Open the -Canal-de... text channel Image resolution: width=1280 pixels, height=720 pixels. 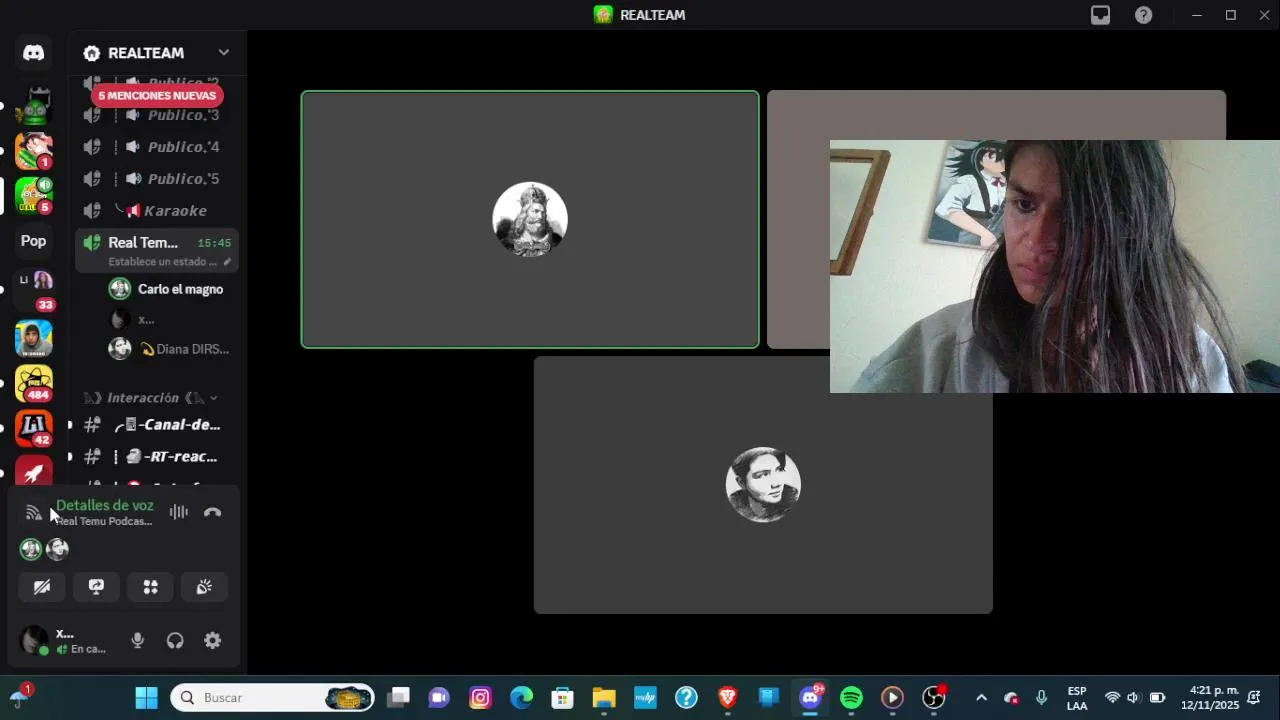[x=157, y=425]
